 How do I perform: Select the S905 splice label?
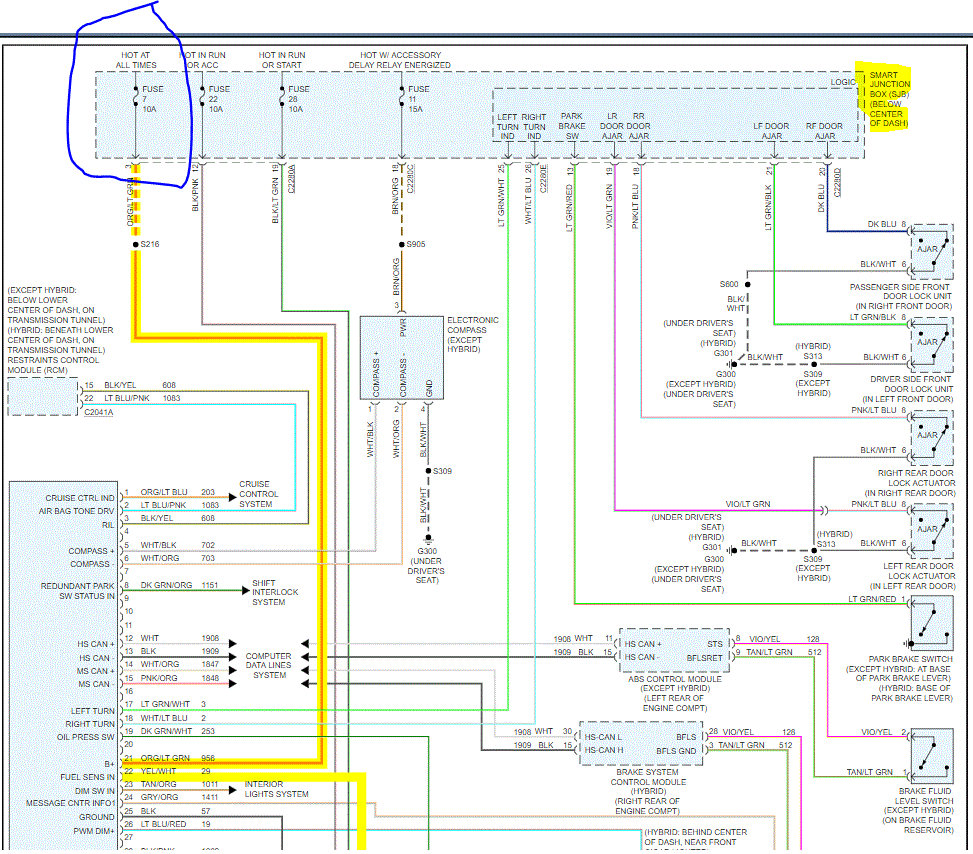(x=416, y=244)
